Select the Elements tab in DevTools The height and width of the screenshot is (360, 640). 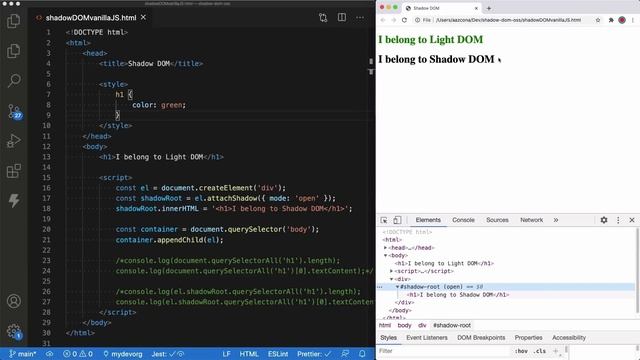428,220
